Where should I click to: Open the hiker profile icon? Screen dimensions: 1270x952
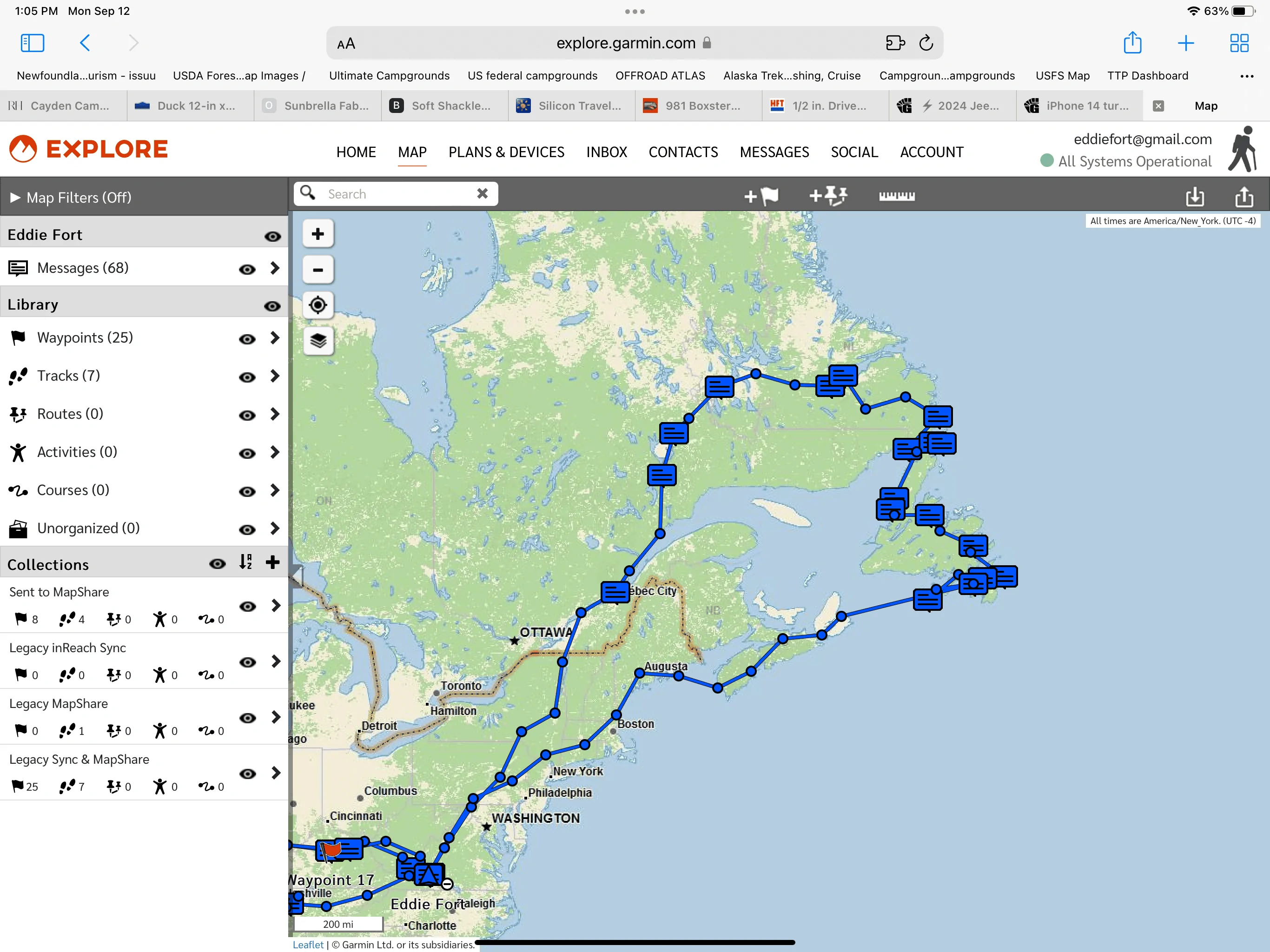tap(1243, 149)
